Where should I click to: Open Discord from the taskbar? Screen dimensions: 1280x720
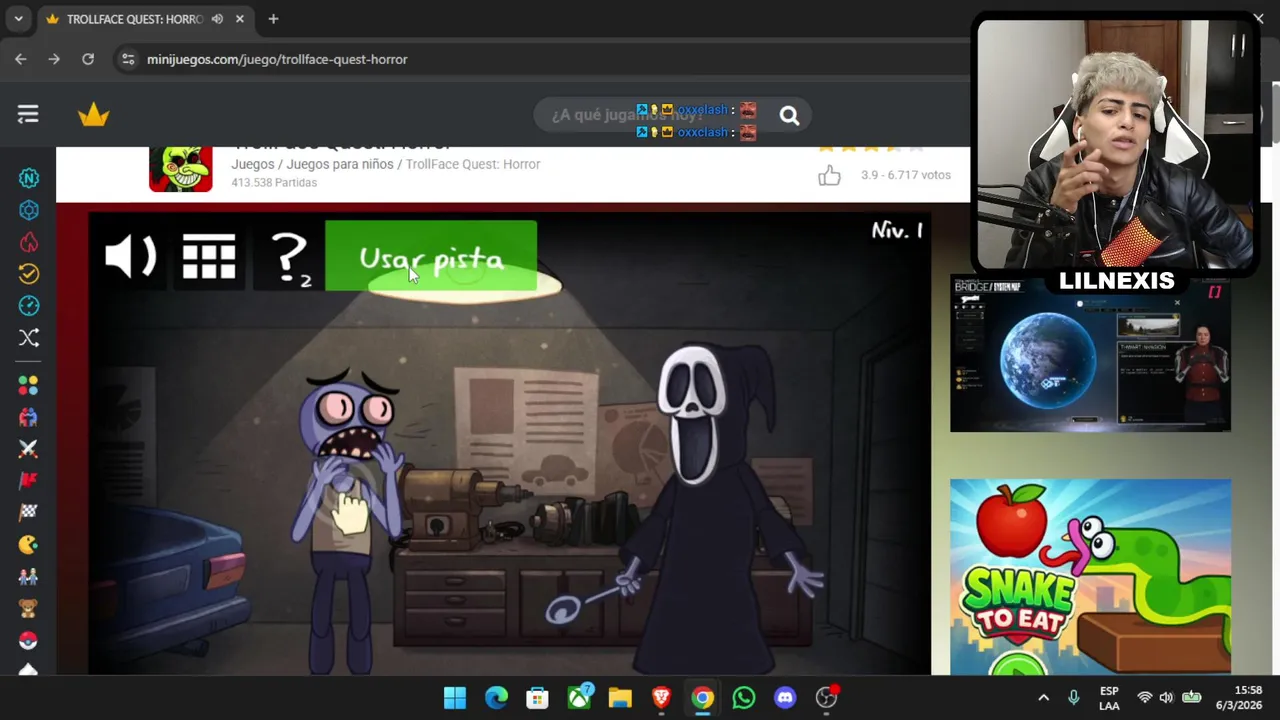tap(785, 697)
